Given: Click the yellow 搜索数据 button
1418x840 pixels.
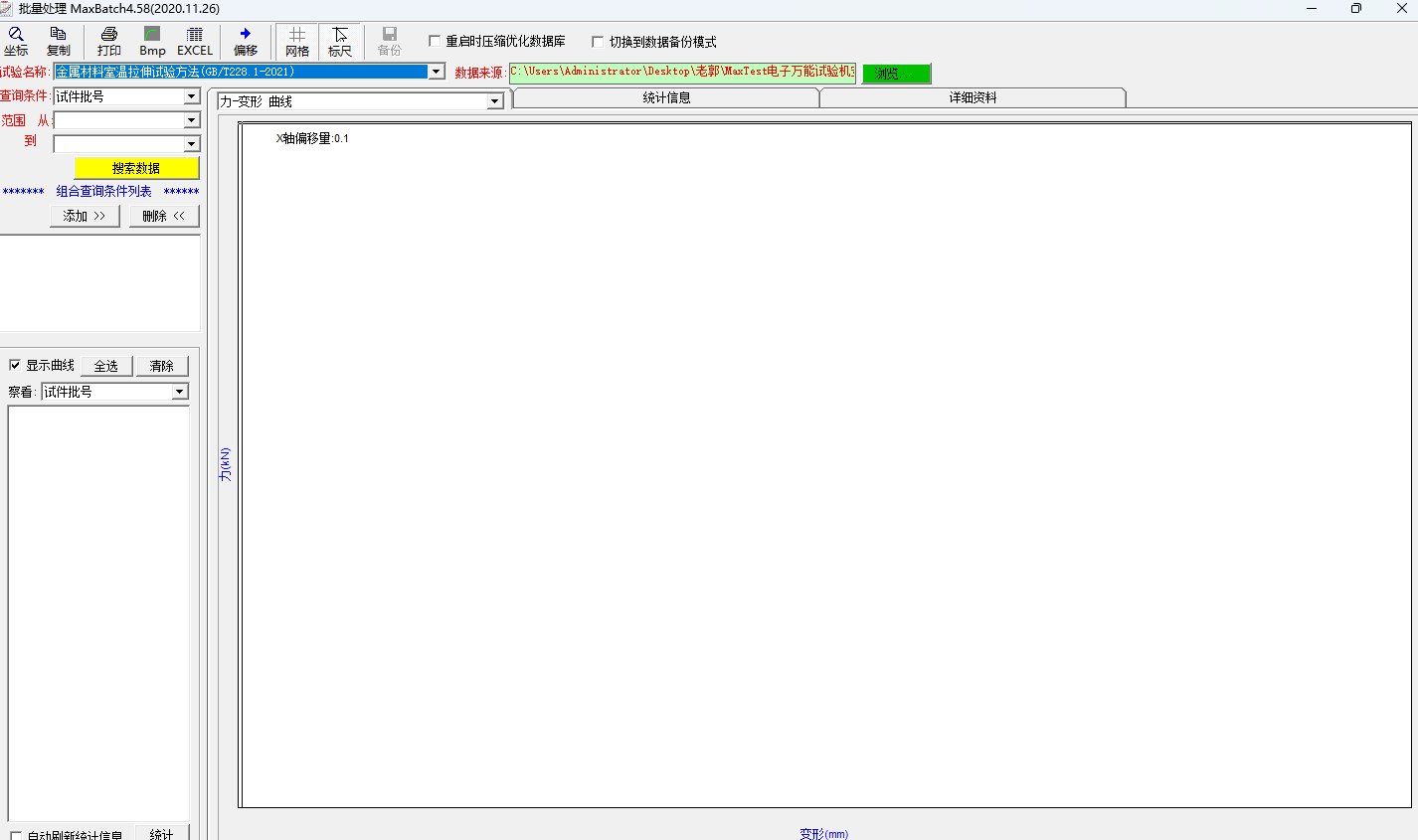Looking at the screenshot, I should tap(136, 168).
